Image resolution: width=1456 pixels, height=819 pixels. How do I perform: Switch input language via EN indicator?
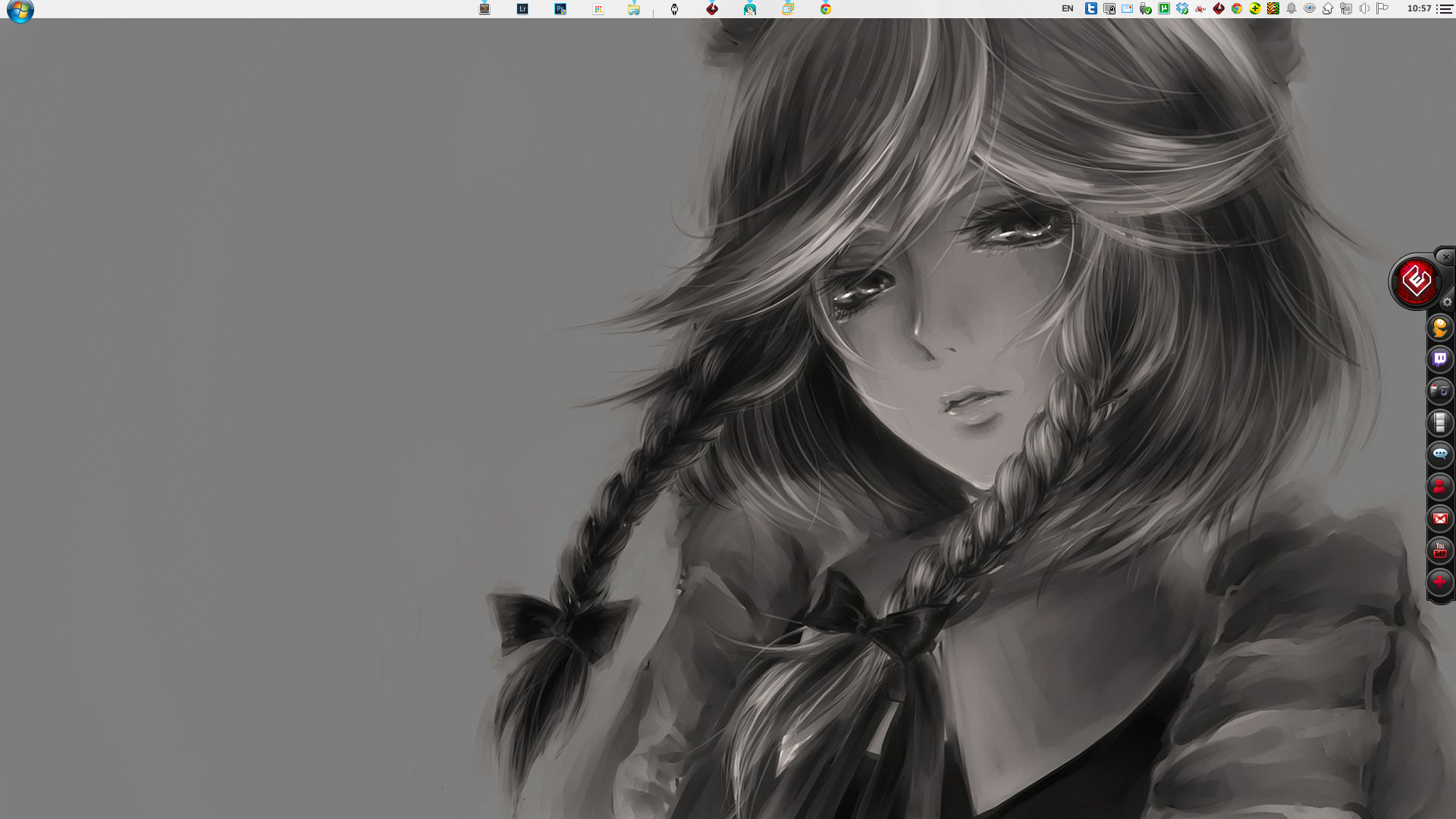pos(1067,9)
